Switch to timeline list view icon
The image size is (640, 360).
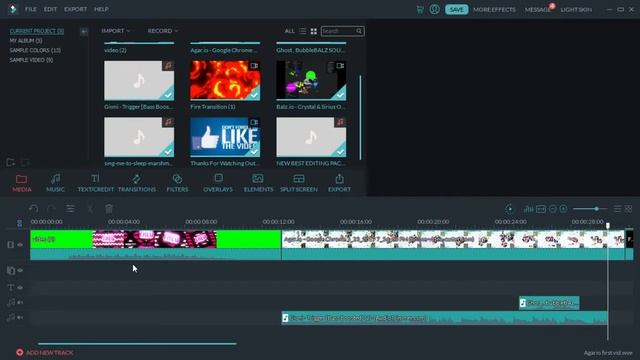618,209
